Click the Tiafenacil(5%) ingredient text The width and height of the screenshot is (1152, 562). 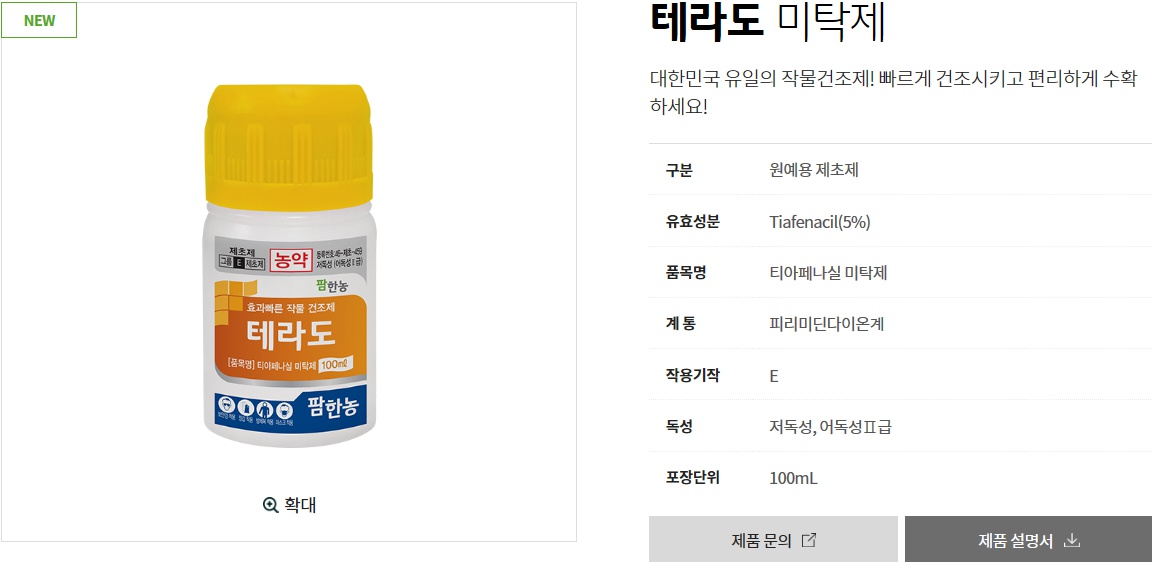(820, 222)
